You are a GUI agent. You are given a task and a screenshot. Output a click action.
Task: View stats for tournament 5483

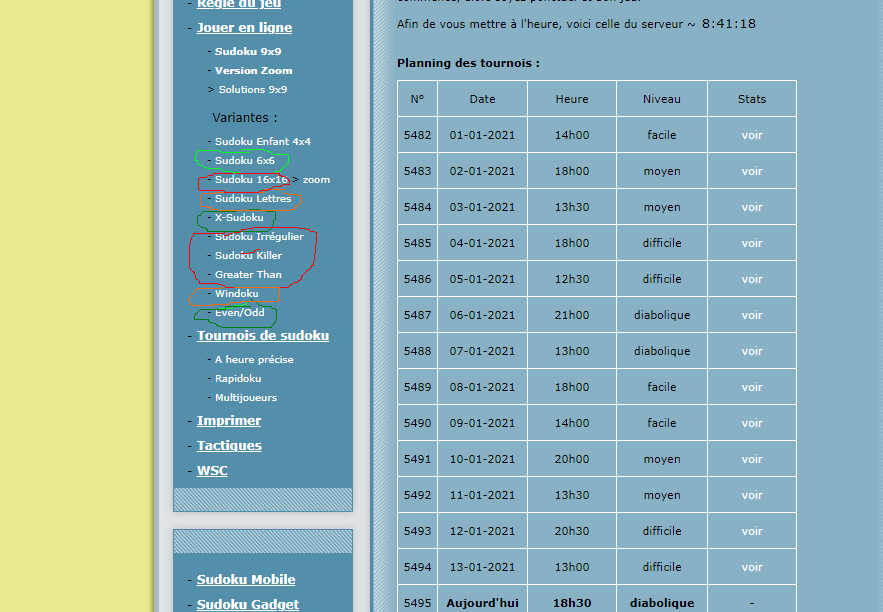(752, 171)
